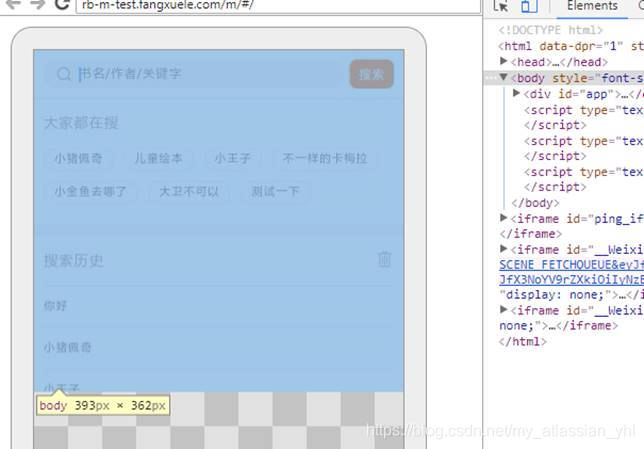The height and width of the screenshot is (449, 644).
Task: Select the third script type line
Action: (x=583, y=172)
